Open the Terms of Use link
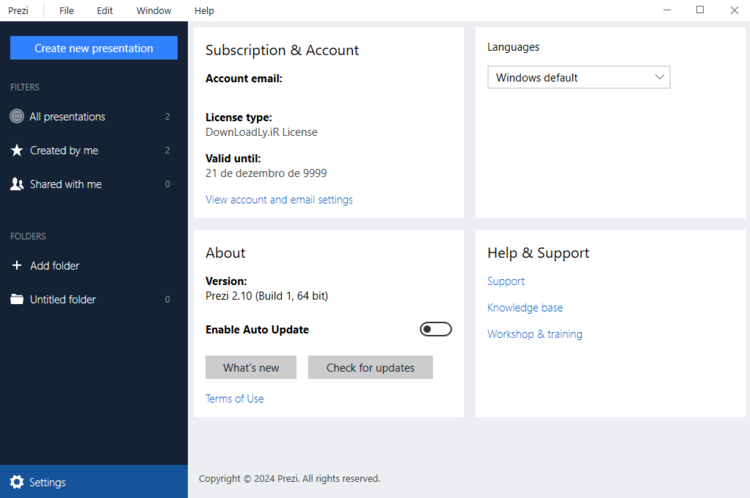This screenshot has height=498, width=750. click(235, 399)
